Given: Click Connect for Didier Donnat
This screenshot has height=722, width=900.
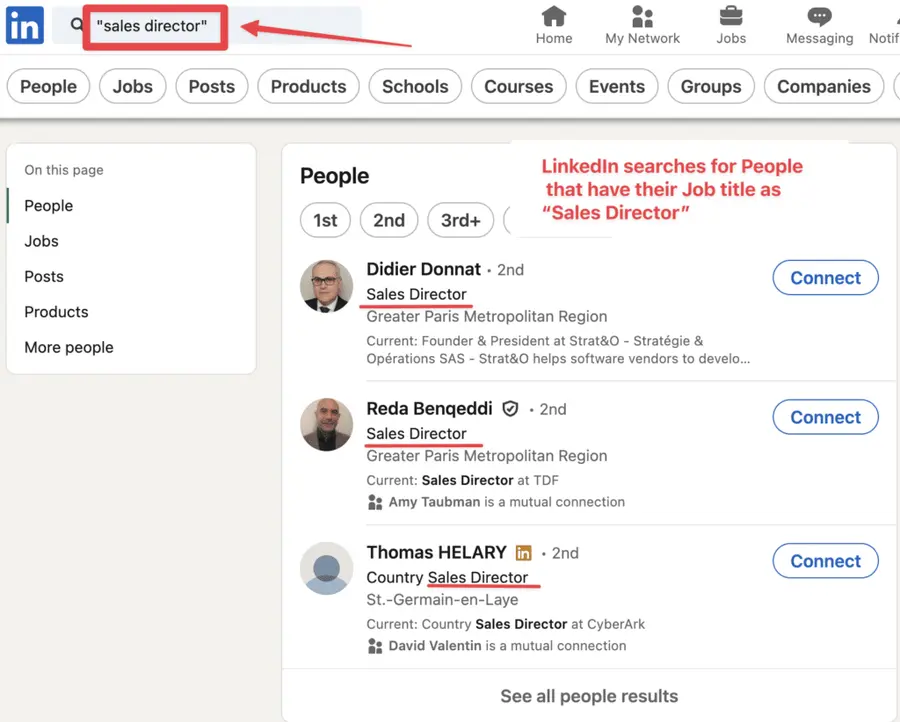Looking at the screenshot, I should [825, 277].
